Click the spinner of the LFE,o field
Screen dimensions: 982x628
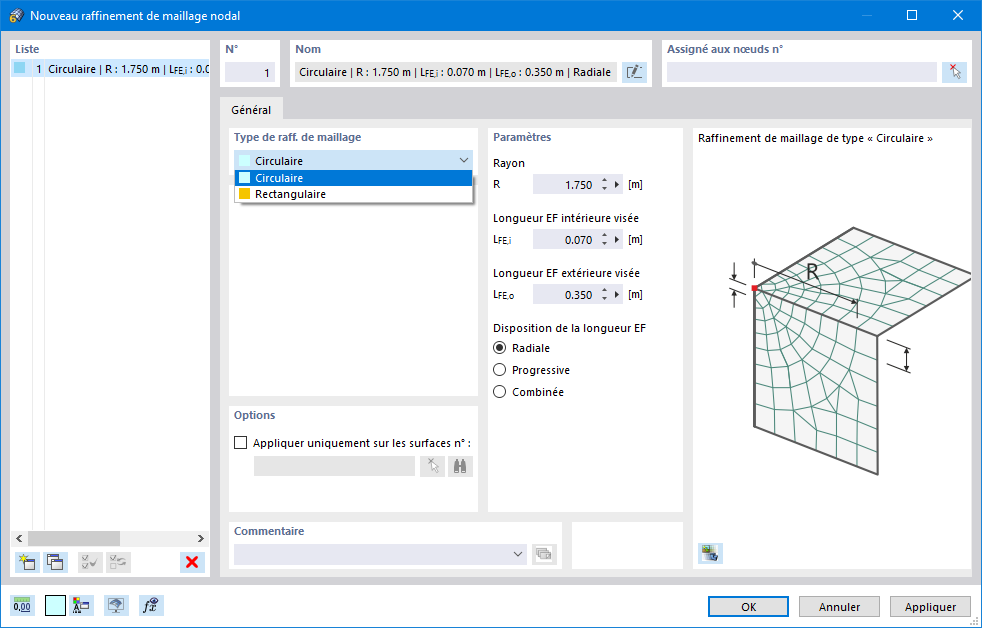coord(604,295)
